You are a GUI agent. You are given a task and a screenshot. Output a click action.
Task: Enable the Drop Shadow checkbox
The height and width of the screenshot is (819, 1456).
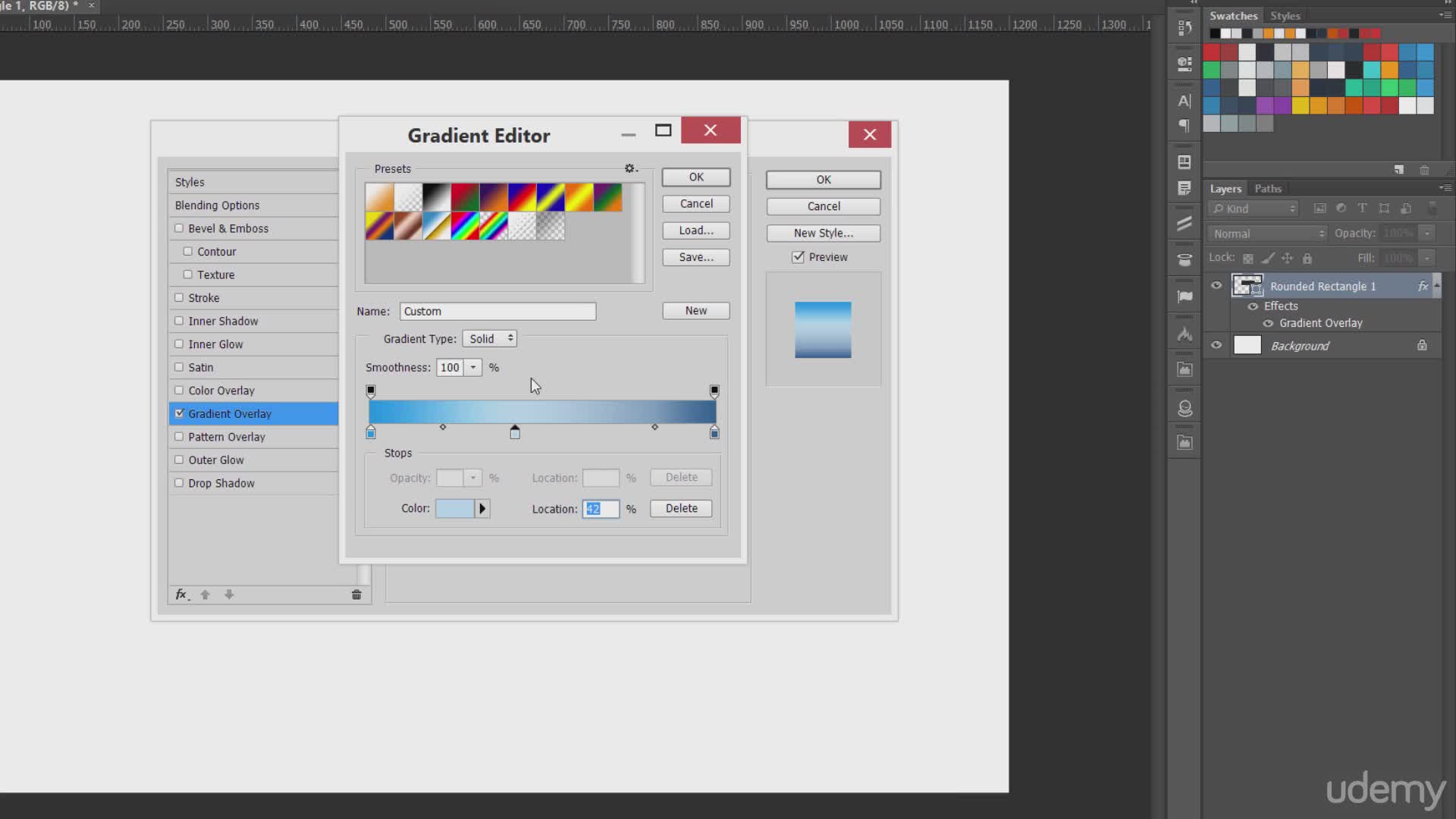(x=180, y=483)
